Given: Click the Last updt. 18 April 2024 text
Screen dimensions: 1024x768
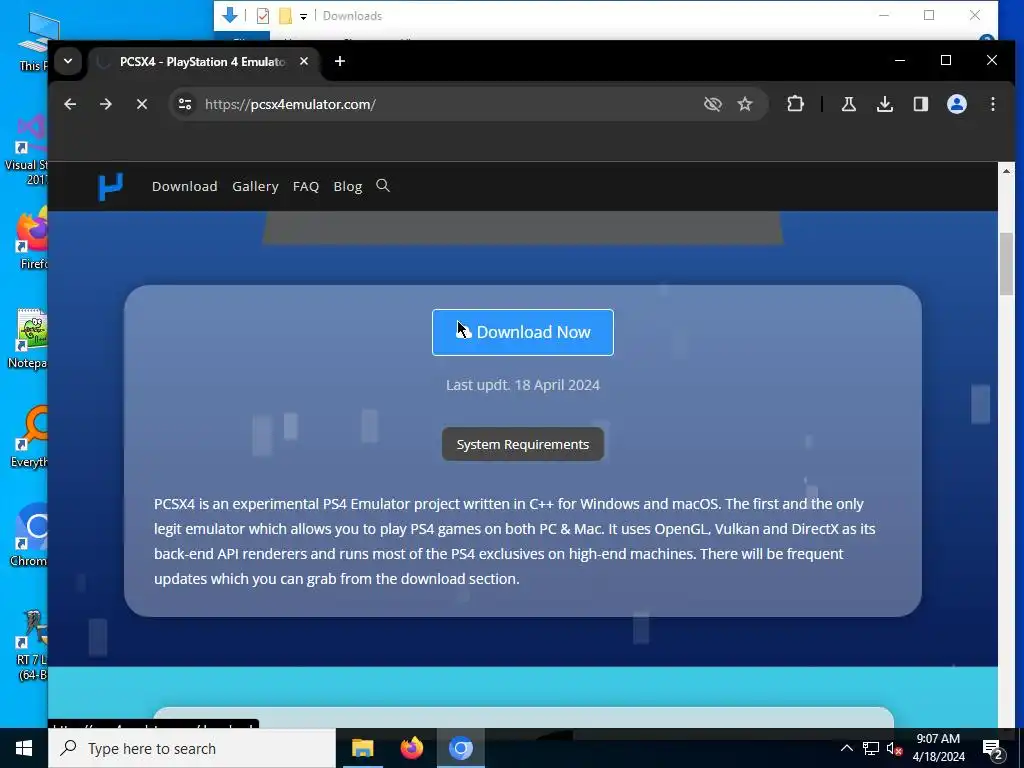Looking at the screenshot, I should pyautogui.click(x=522, y=385).
